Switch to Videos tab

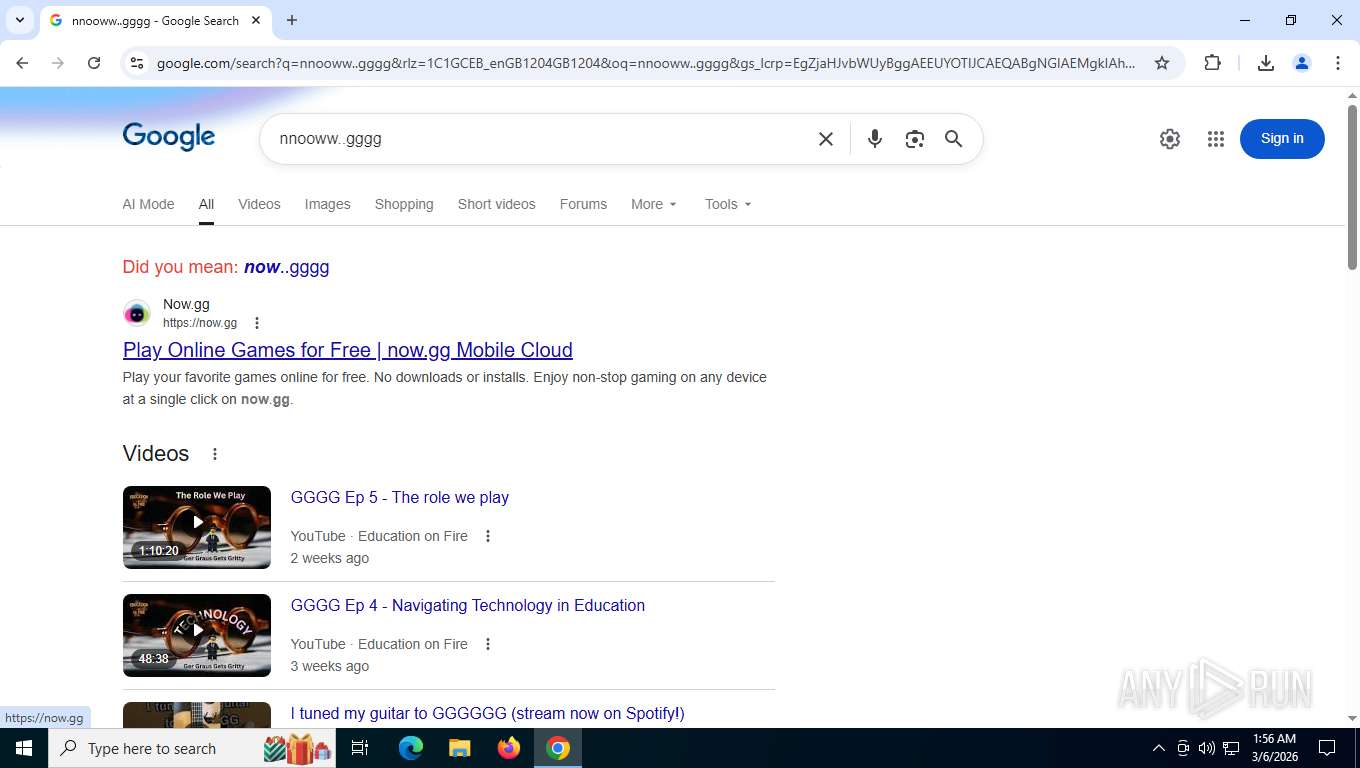tap(259, 204)
